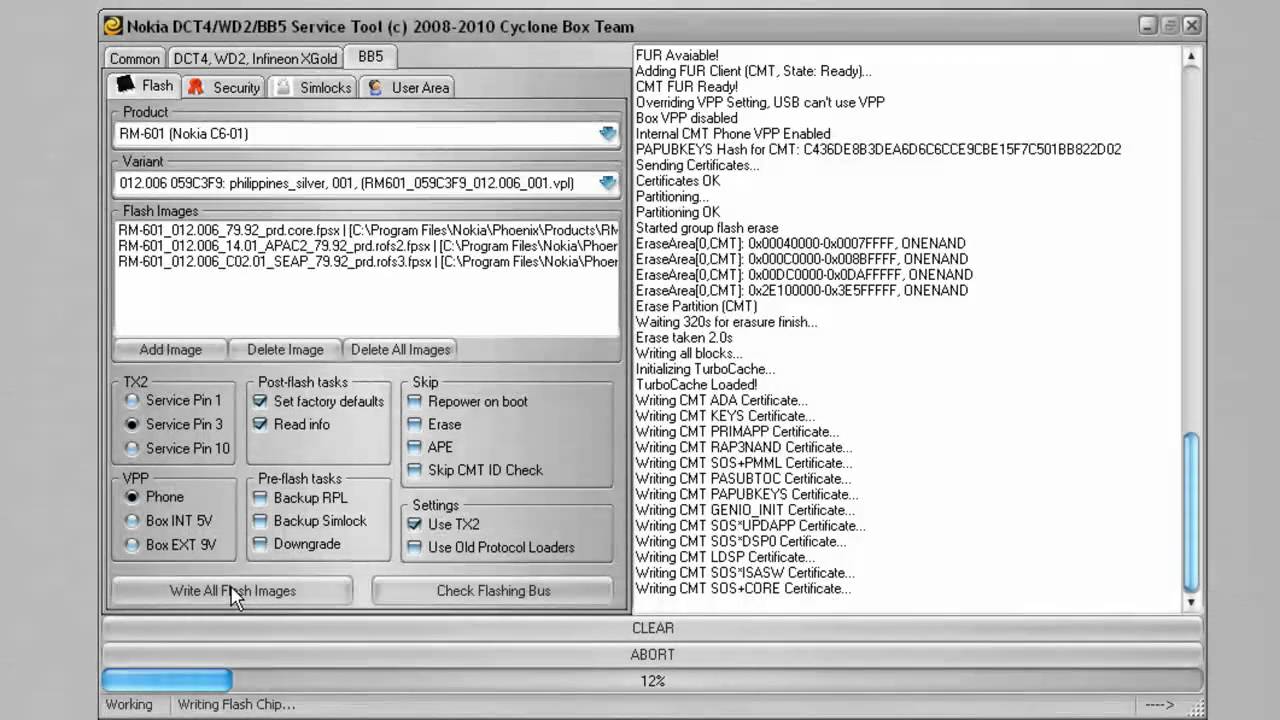This screenshot has height=720, width=1280.
Task: Toggle Read info checkbox
Action: click(260, 424)
